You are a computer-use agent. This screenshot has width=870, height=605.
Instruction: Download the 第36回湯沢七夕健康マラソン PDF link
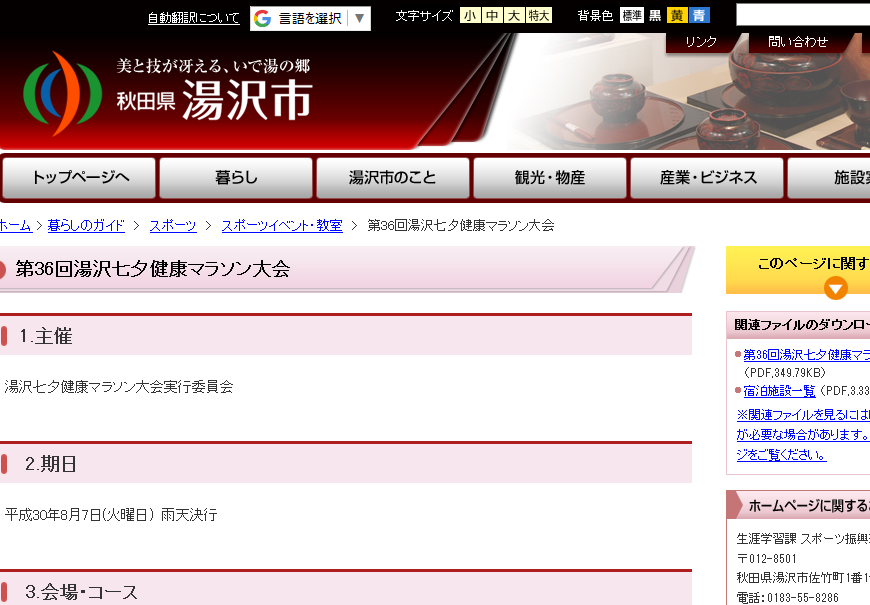pos(807,355)
